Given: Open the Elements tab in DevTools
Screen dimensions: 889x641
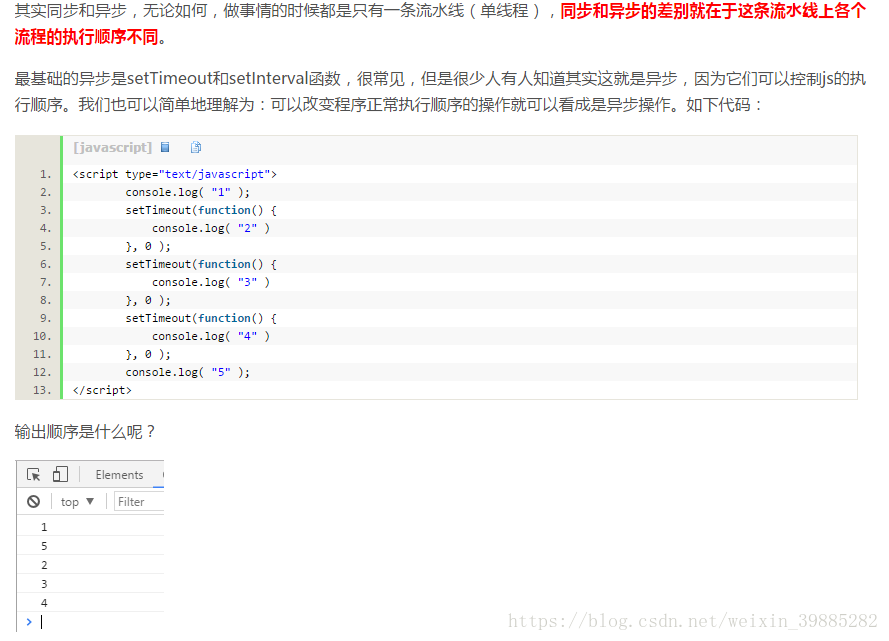Looking at the screenshot, I should click(x=119, y=475).
